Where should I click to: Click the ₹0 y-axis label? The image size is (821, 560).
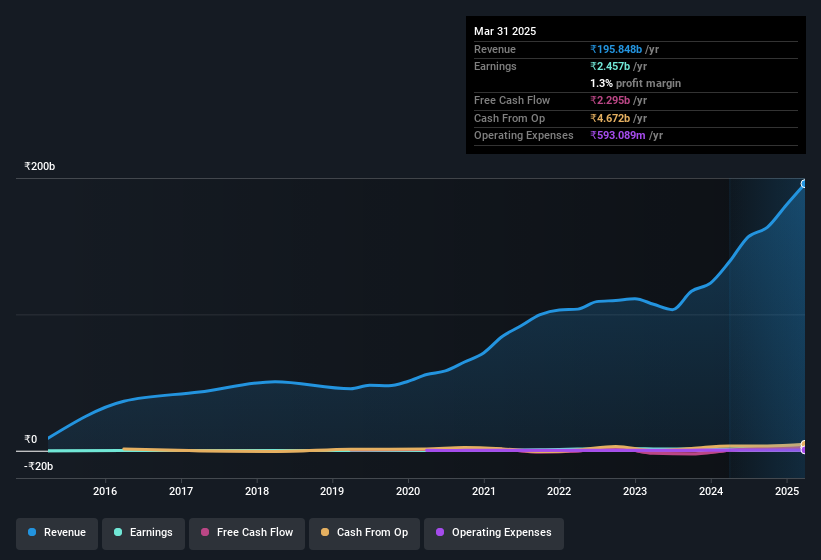[31, 440]
